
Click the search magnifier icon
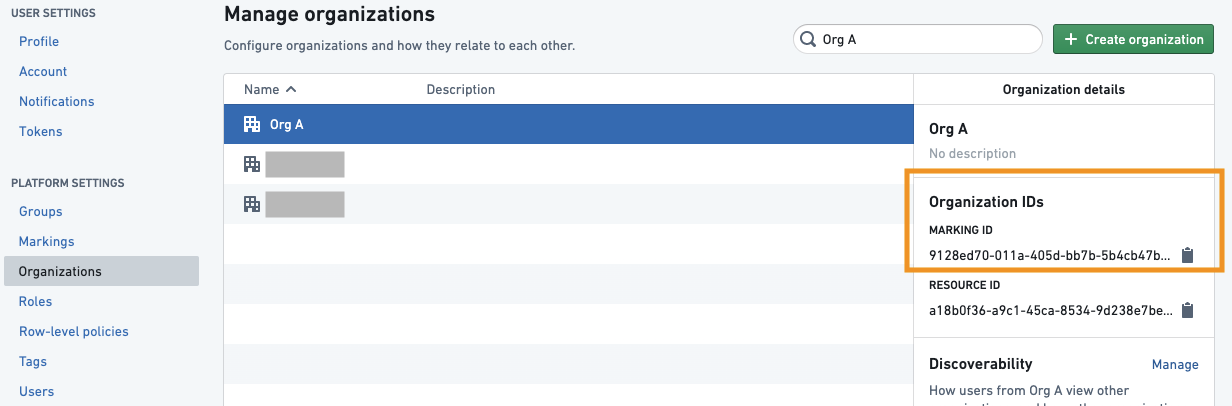tap(808, 39)
